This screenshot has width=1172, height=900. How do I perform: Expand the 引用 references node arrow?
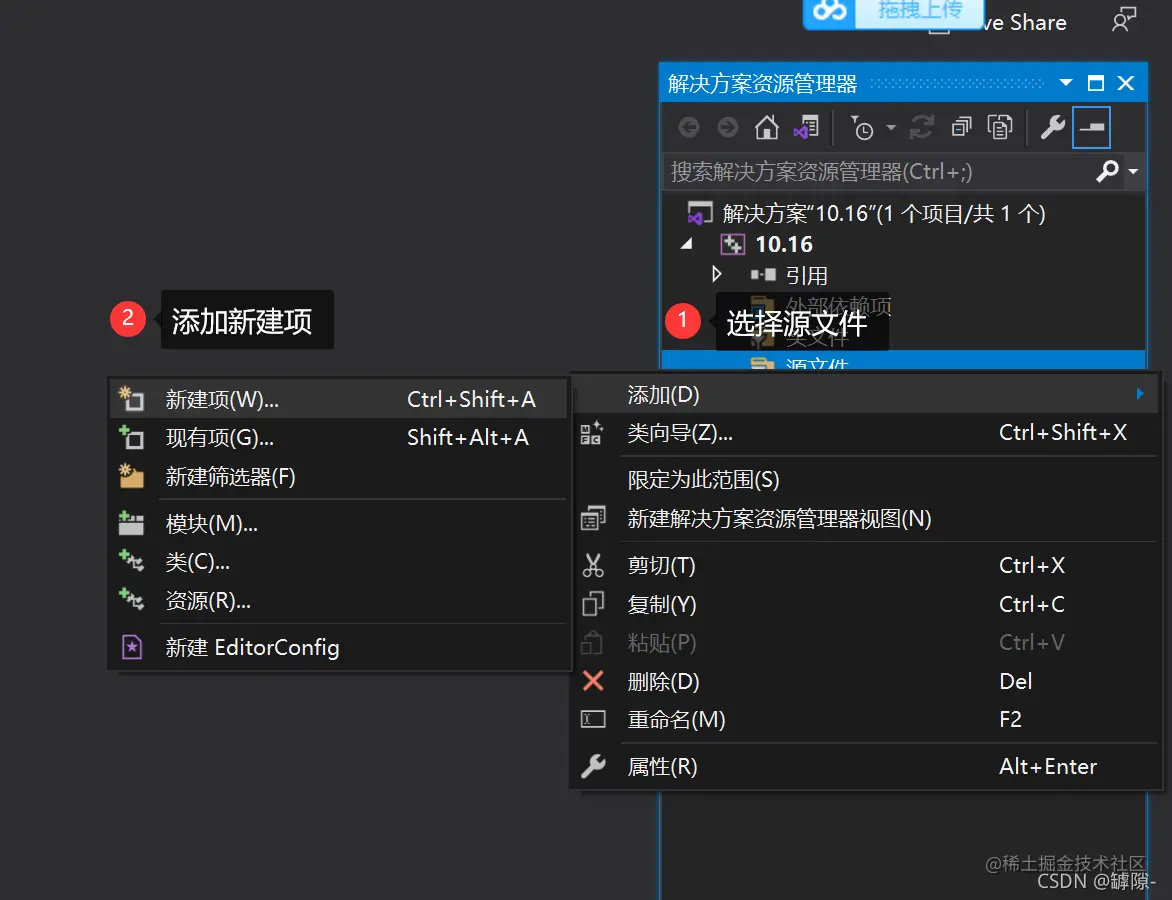717,274
